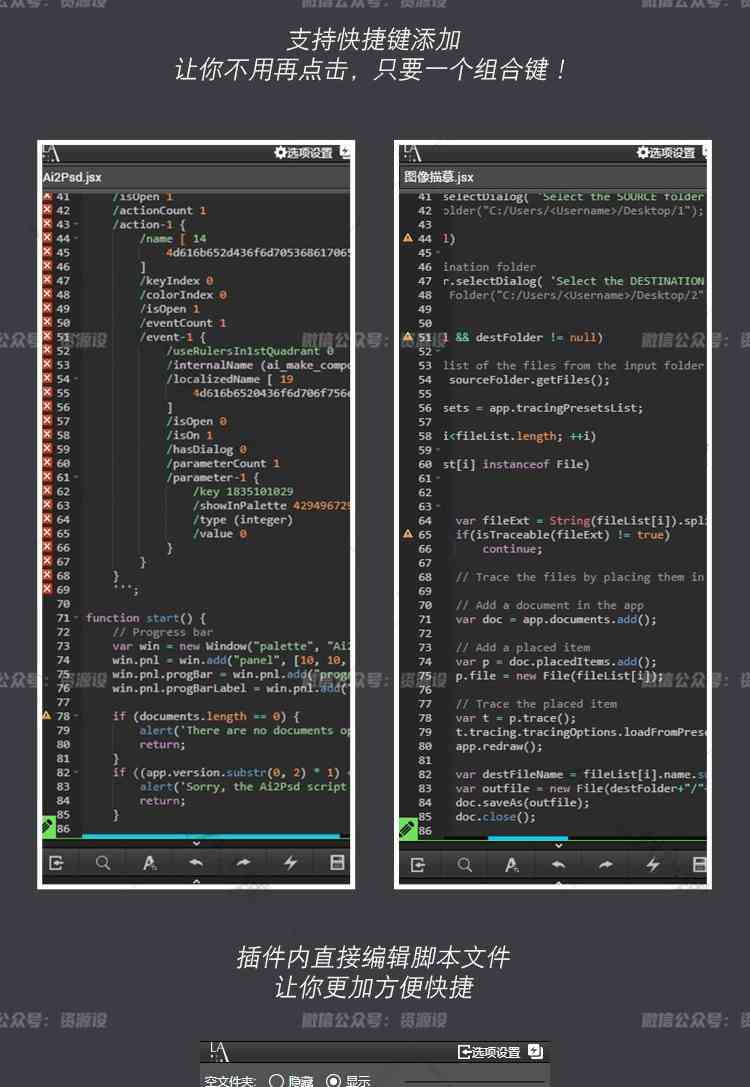Click the horizontal scrollbar in 图像描摹.jsx editor
Viewport: 750px width, 1087px height.
pos(527,838)
